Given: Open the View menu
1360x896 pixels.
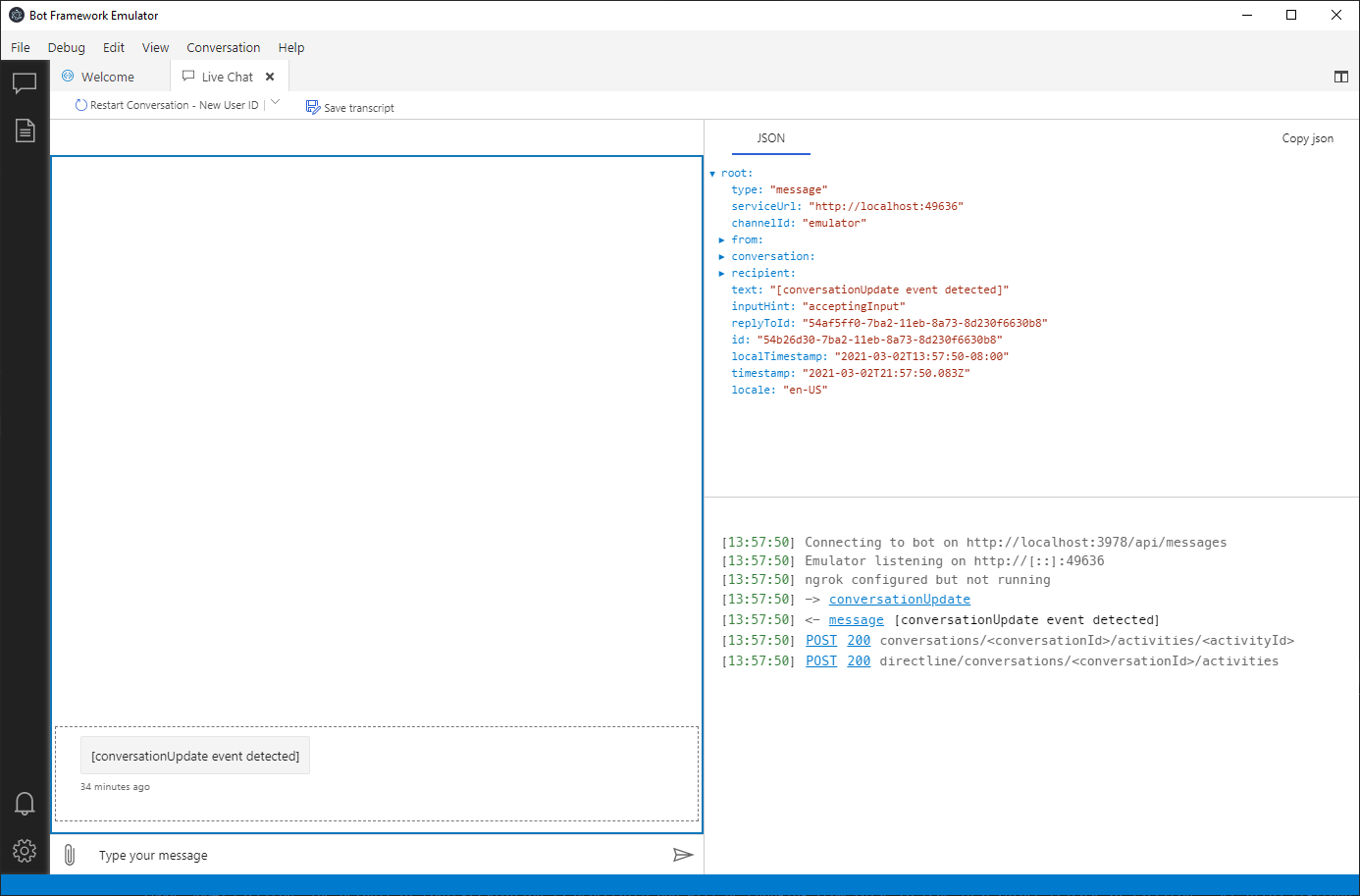Looking at the screenshot, I should point(155,47).
